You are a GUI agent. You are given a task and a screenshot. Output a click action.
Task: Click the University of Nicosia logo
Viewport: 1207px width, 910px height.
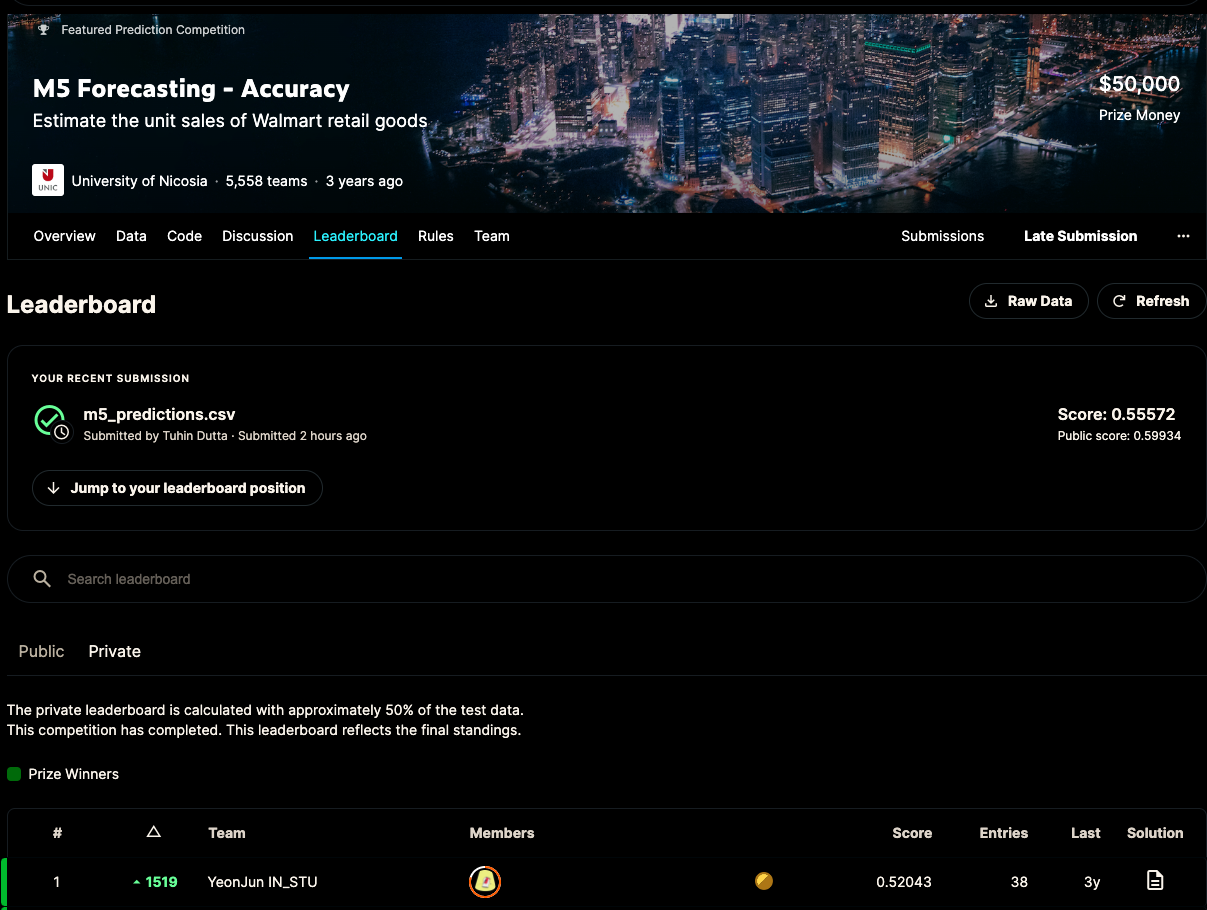coord(48,180)
